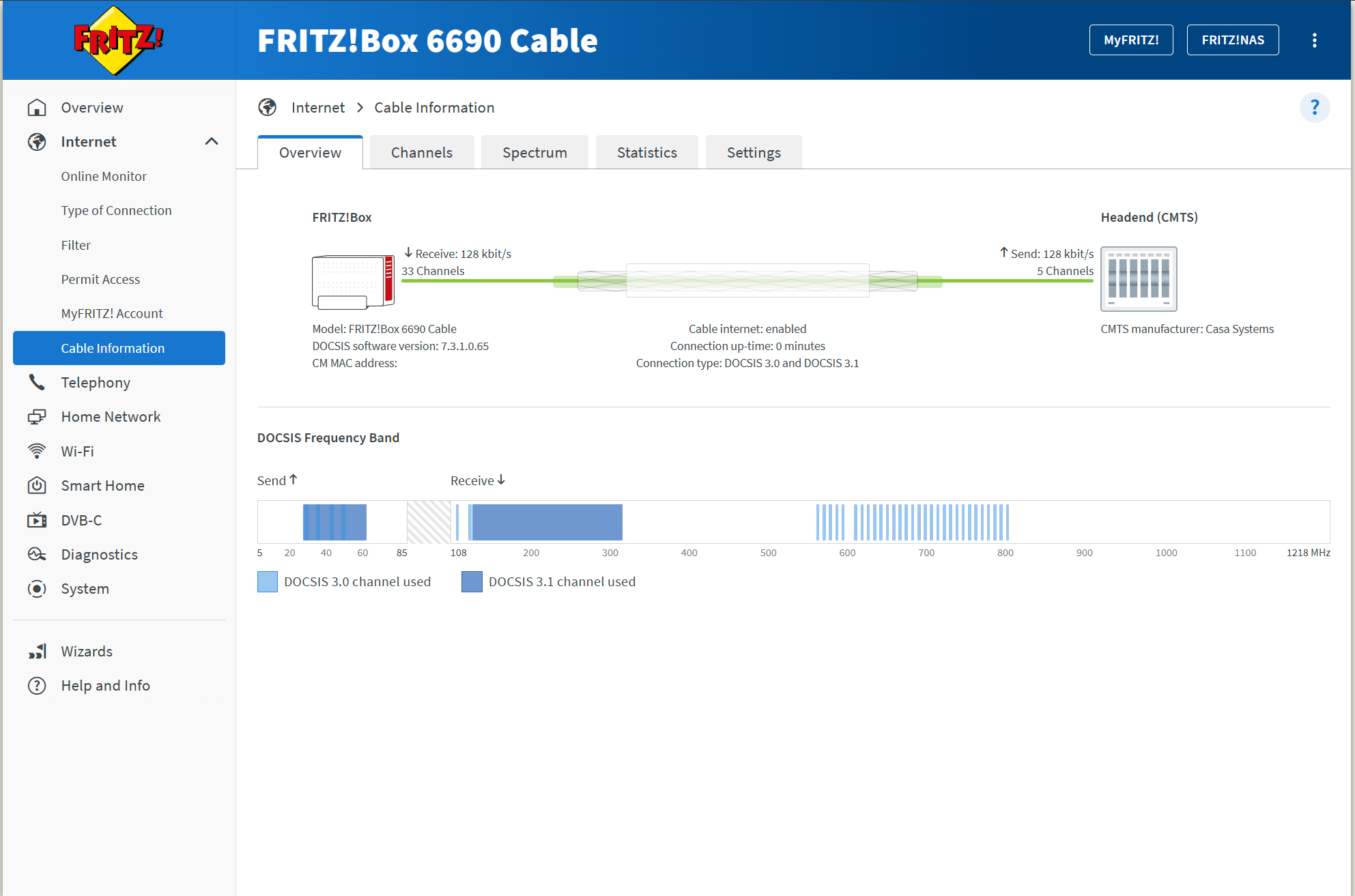Click the DOCSIS Frequency Band heading

point(328,438)
